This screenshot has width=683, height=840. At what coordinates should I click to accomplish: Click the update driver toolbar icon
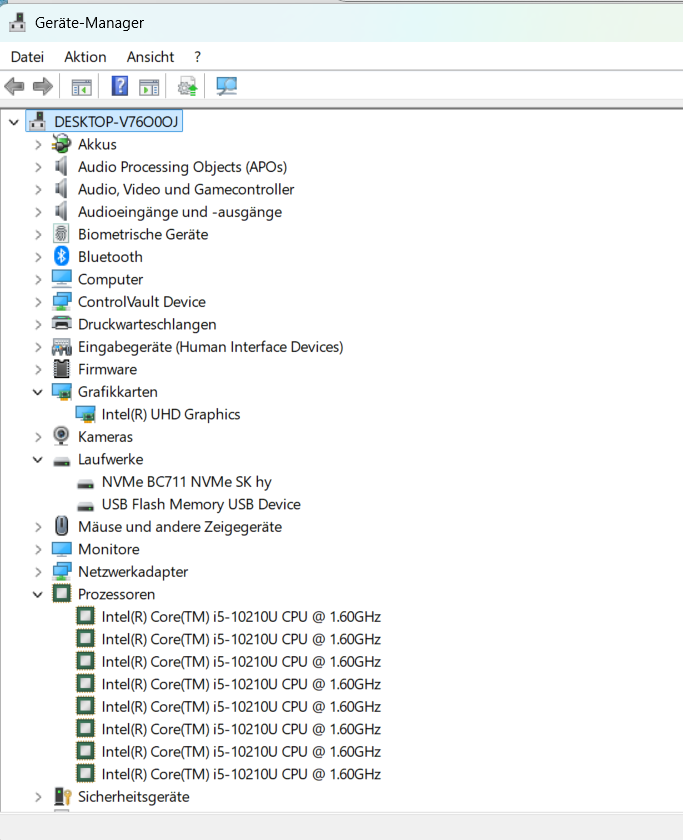tap(187, 86)
